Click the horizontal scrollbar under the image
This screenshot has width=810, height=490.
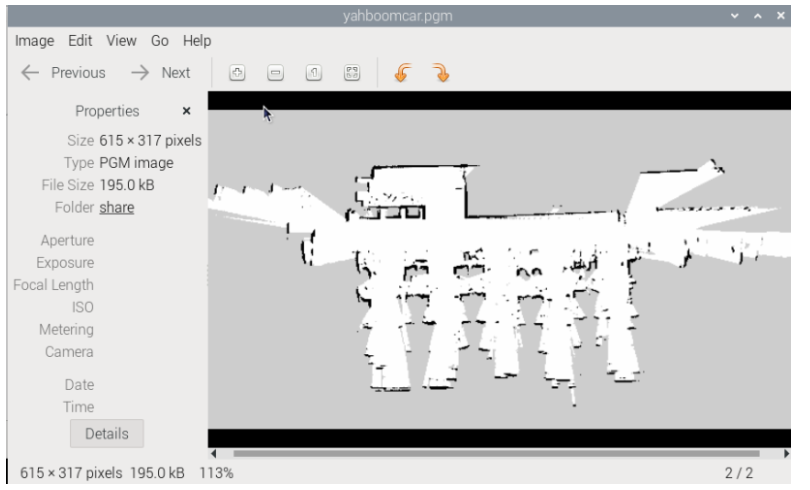(500, 455)
